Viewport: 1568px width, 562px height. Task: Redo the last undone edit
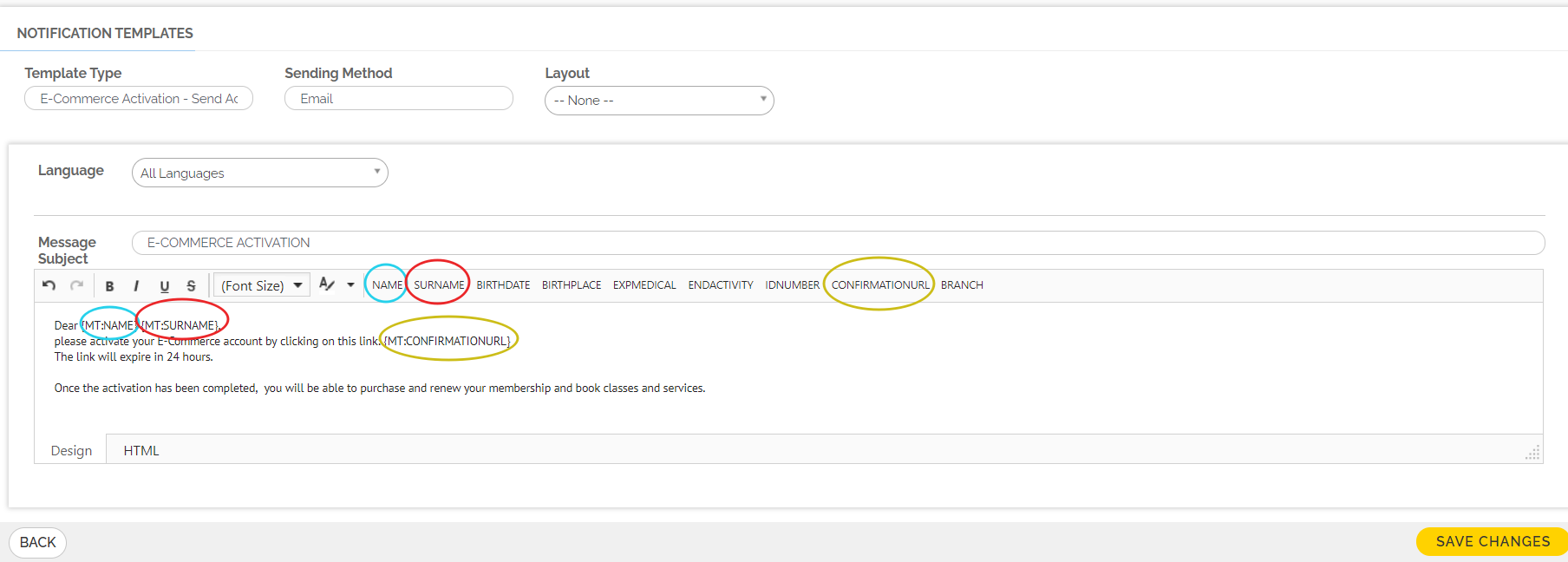(x=77, y=285)
